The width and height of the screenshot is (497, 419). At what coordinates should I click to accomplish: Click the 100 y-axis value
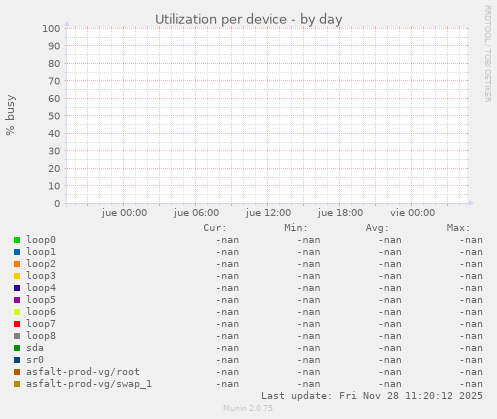tap(51, 29)
